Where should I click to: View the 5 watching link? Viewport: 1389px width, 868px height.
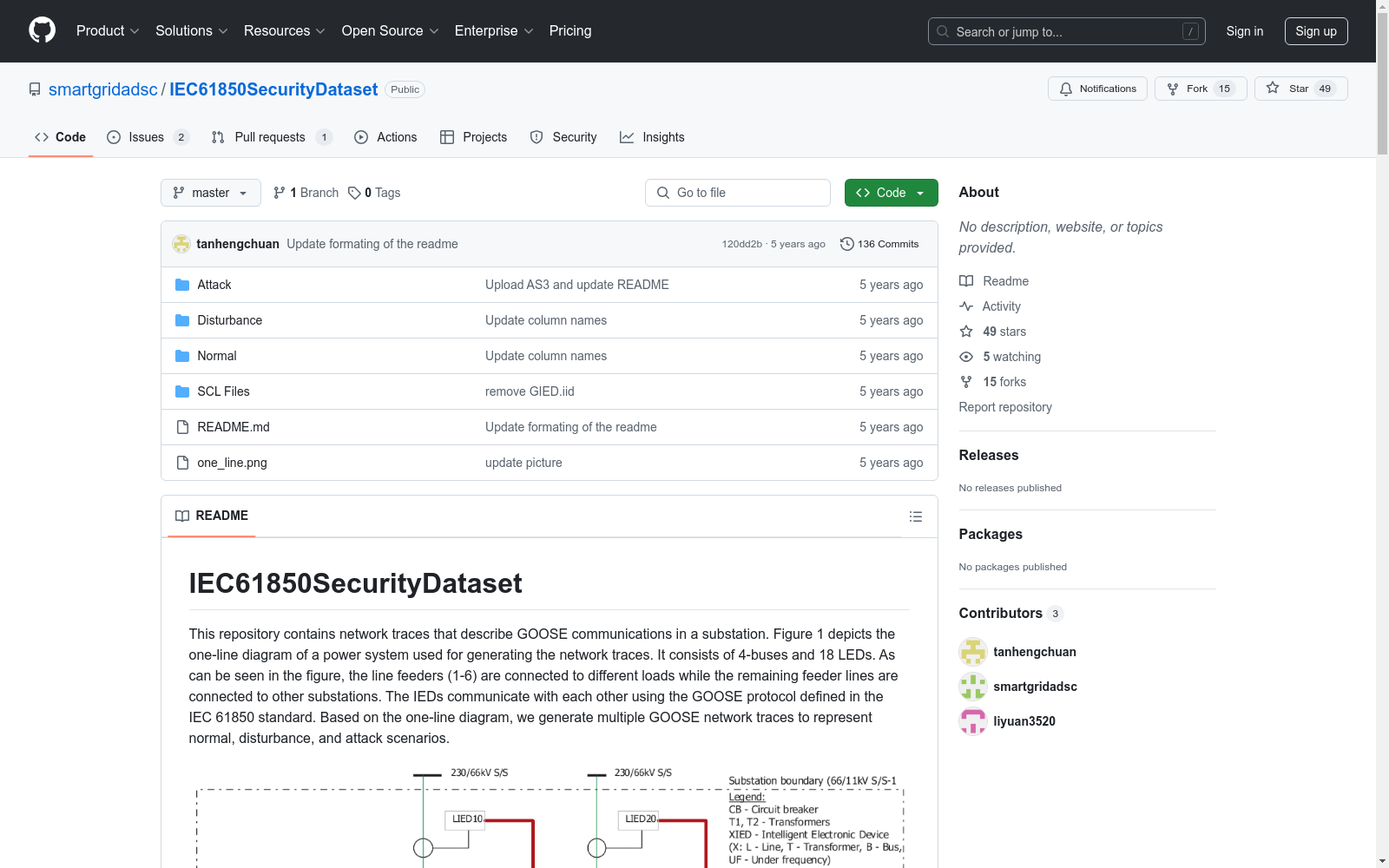[1000, 357]
